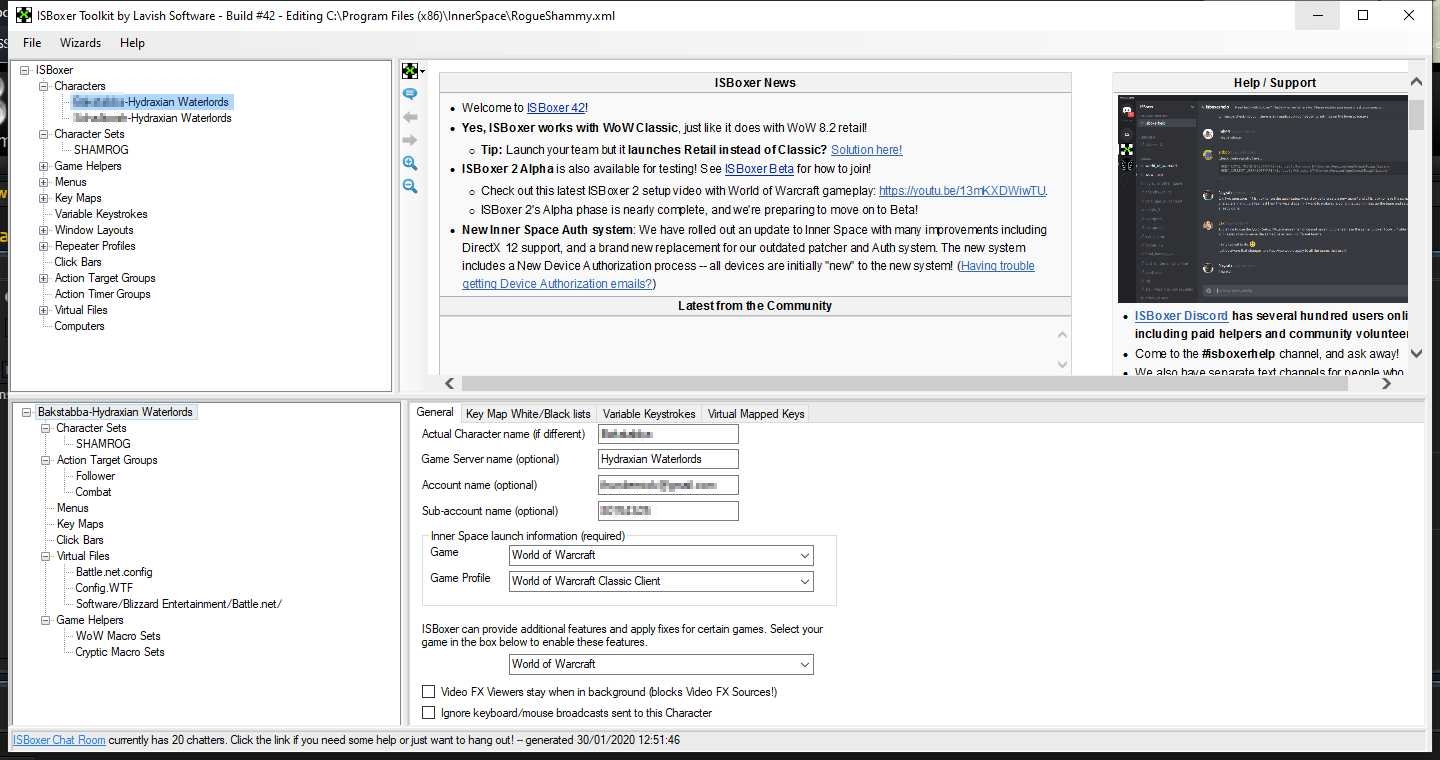Viewport: 1440px width, 760px height.
Task: Enable Video FX Viewers stay when in background
Action: click(x=429, y=692)
